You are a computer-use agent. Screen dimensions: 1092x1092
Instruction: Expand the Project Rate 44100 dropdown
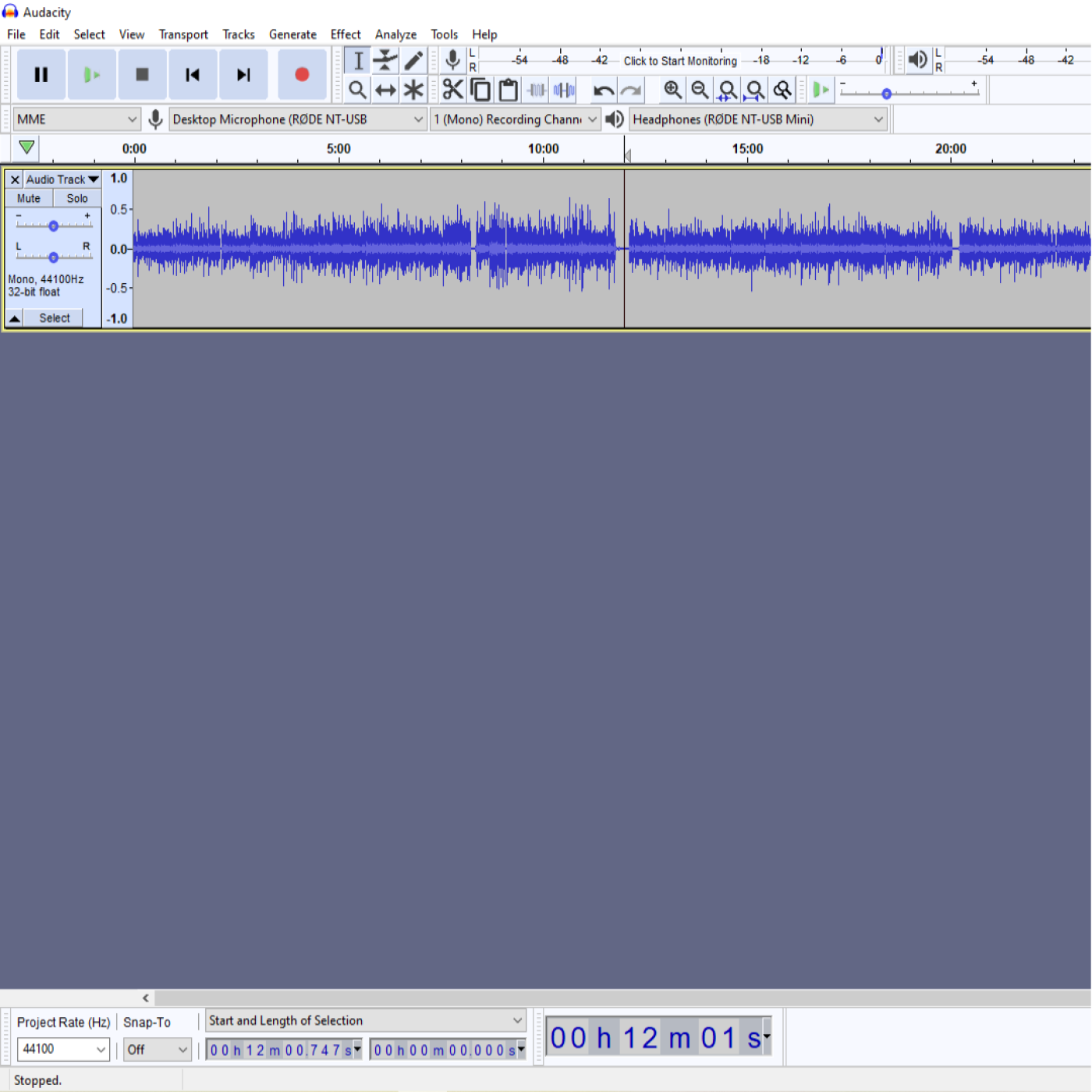pos(62,1049)
